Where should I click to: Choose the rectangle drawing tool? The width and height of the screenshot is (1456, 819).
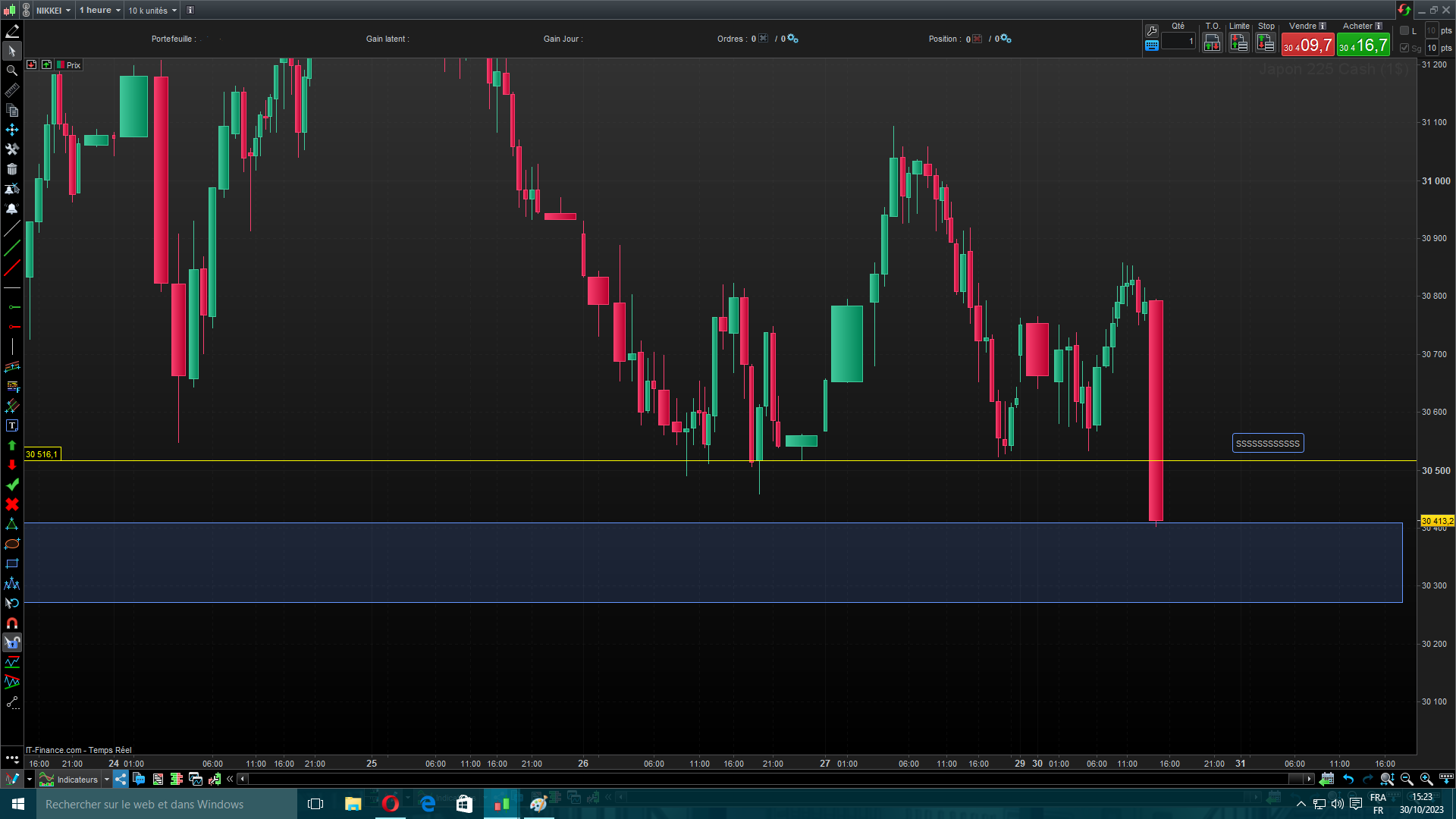[x=12, y=564]
